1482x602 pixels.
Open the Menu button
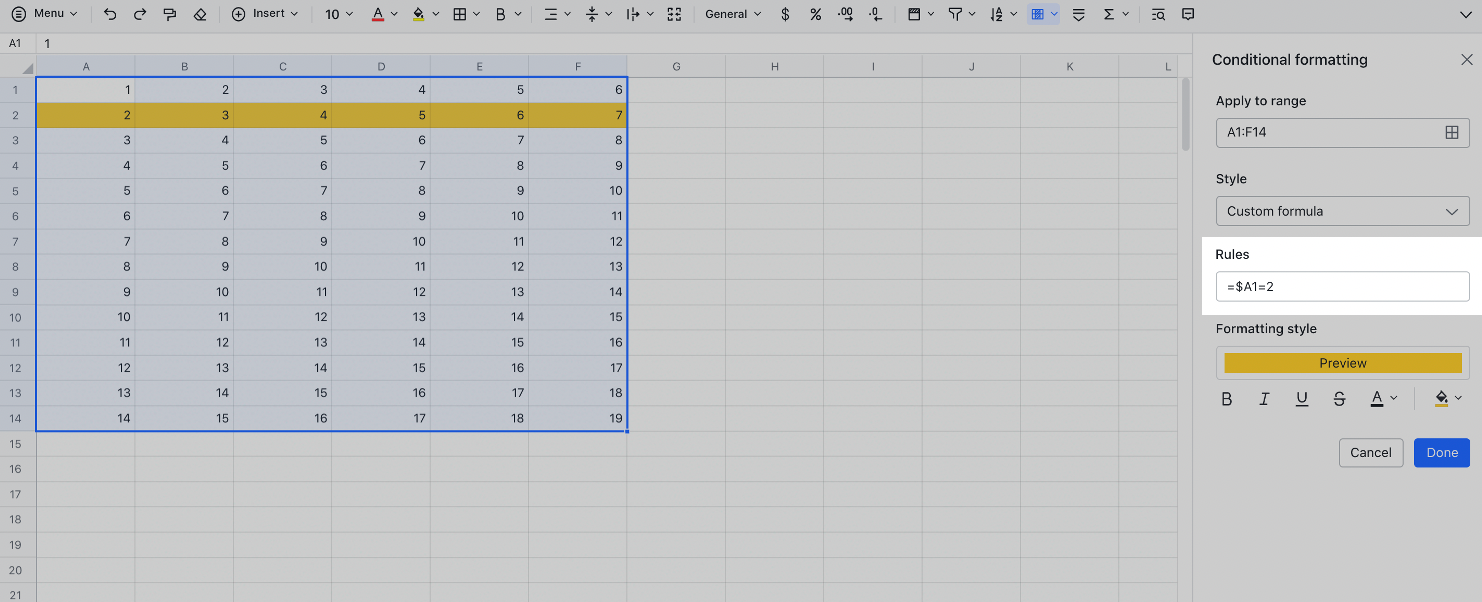tap(45, 14)
